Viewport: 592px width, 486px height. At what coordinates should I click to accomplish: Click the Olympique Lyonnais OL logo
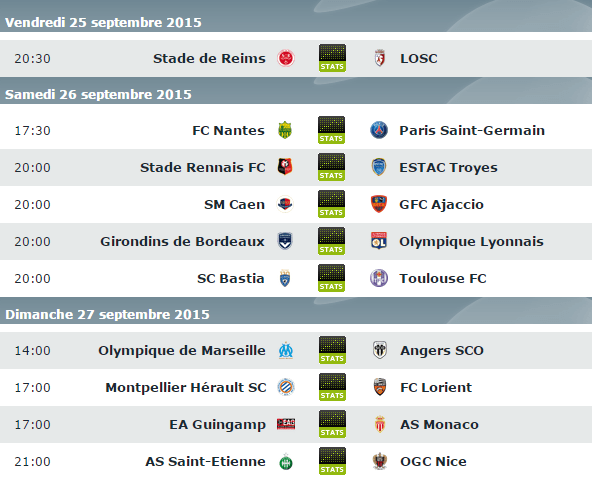[379, 241]
